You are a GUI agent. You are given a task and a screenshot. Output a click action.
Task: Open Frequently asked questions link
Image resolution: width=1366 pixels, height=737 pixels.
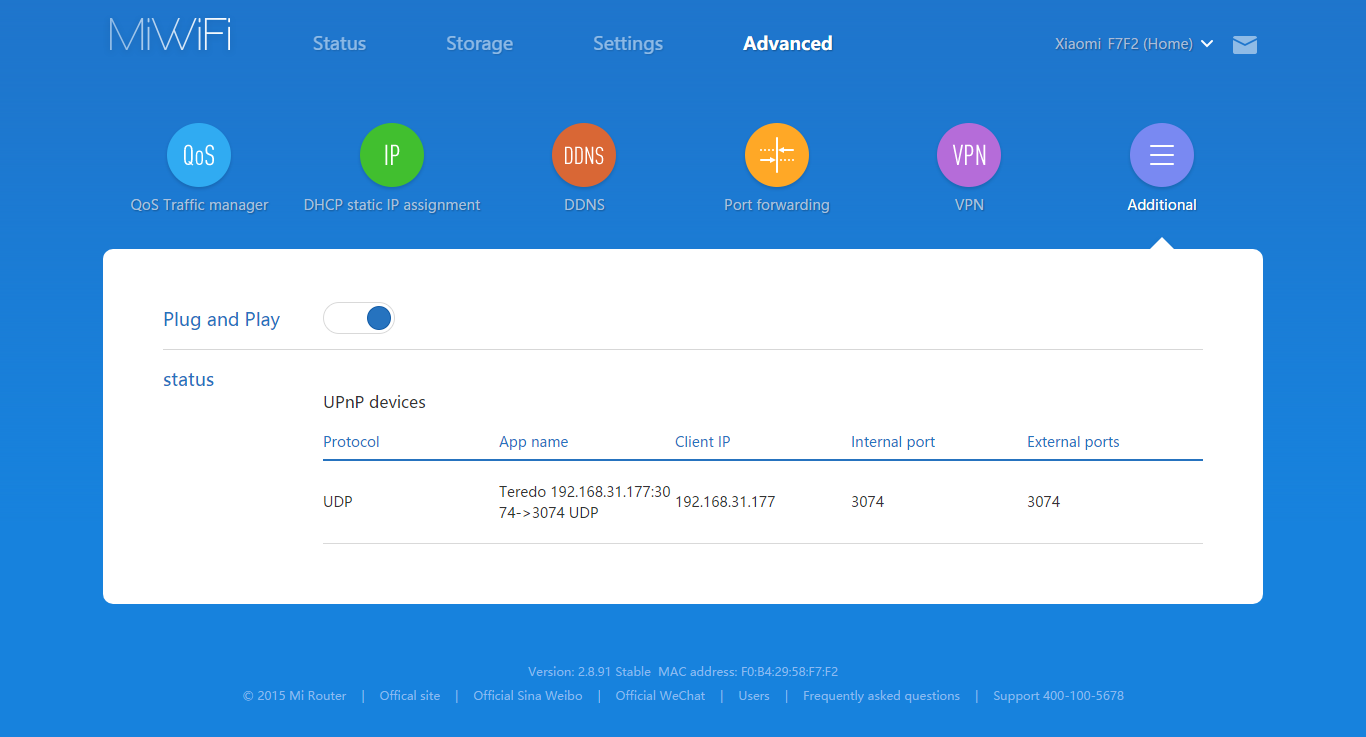[x=881, y=696]
